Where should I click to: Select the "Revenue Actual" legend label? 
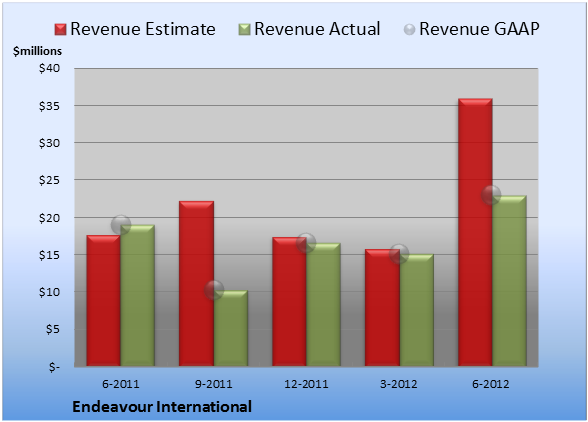coord(317,29)
